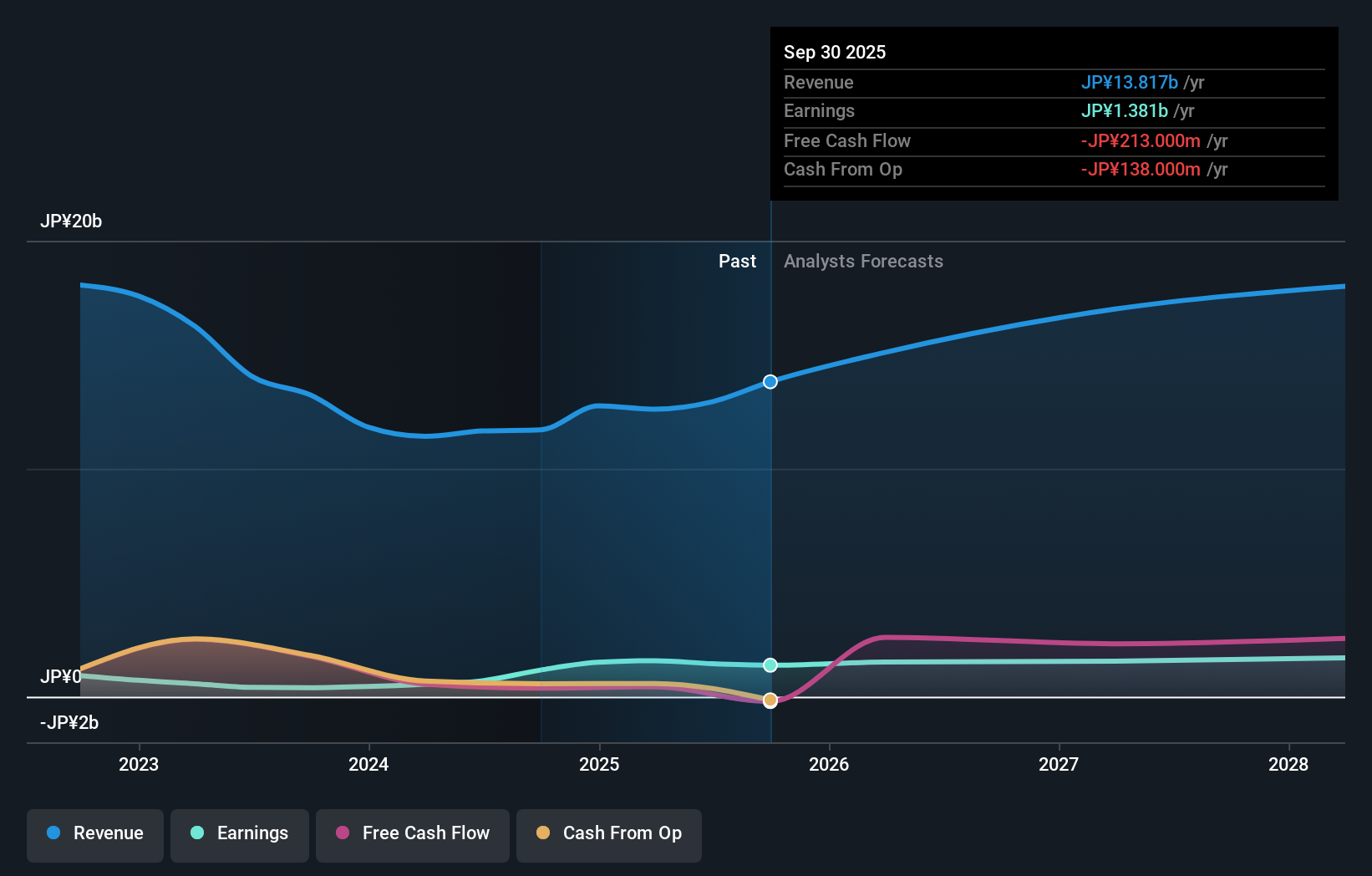Select the blue Revenue dot icon in legend

pyautogui.click(x=53, y=833)
